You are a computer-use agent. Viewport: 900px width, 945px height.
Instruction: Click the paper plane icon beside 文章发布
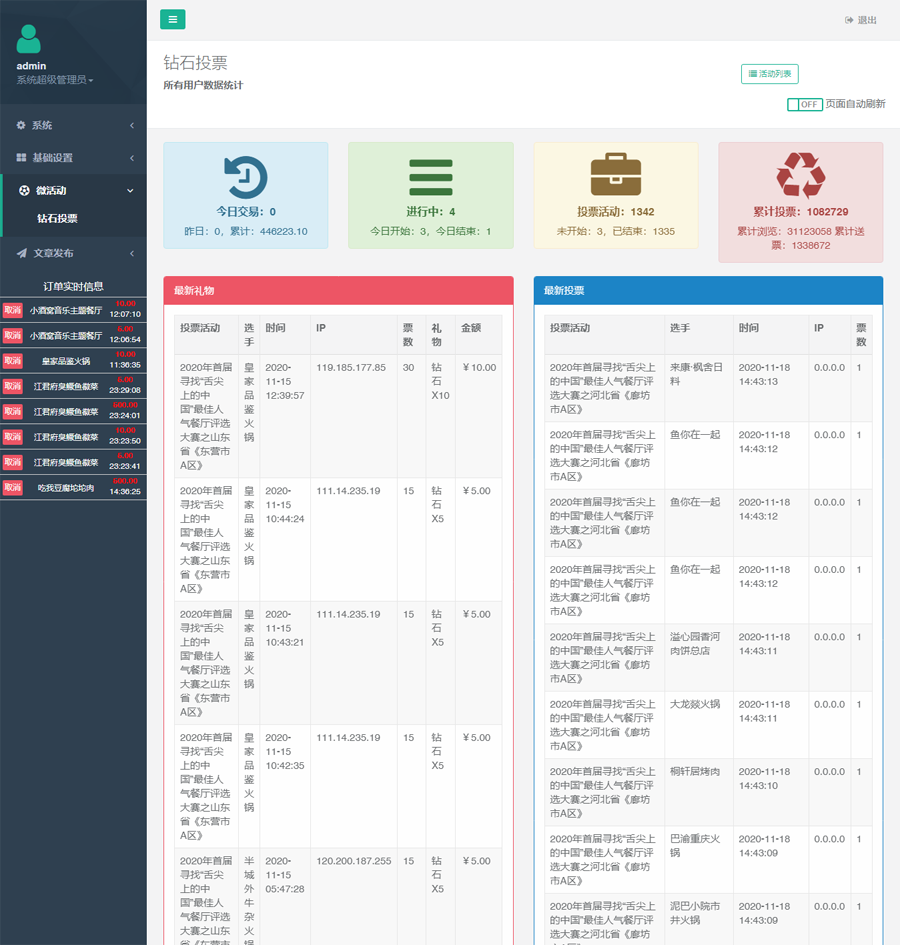click(21, 253)
